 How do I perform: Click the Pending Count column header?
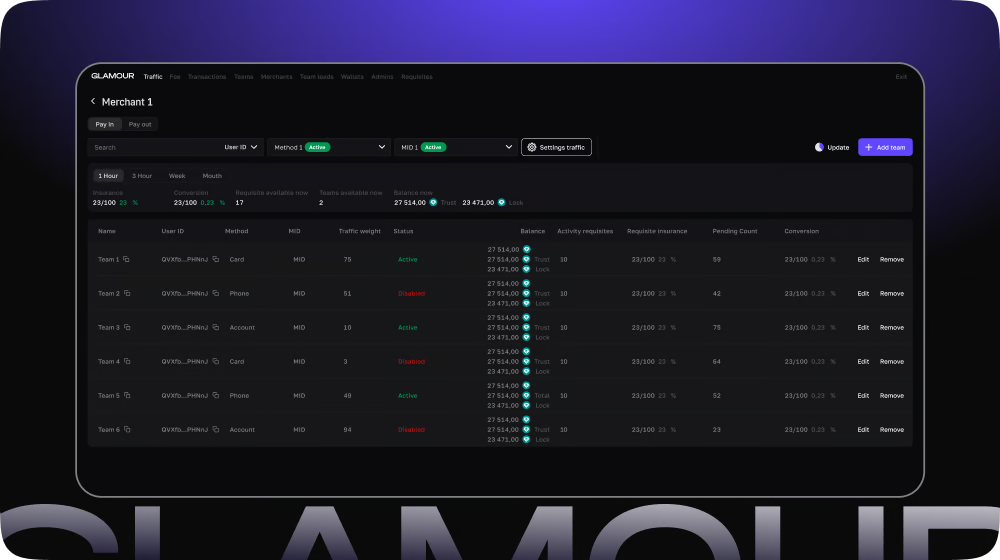735,231
